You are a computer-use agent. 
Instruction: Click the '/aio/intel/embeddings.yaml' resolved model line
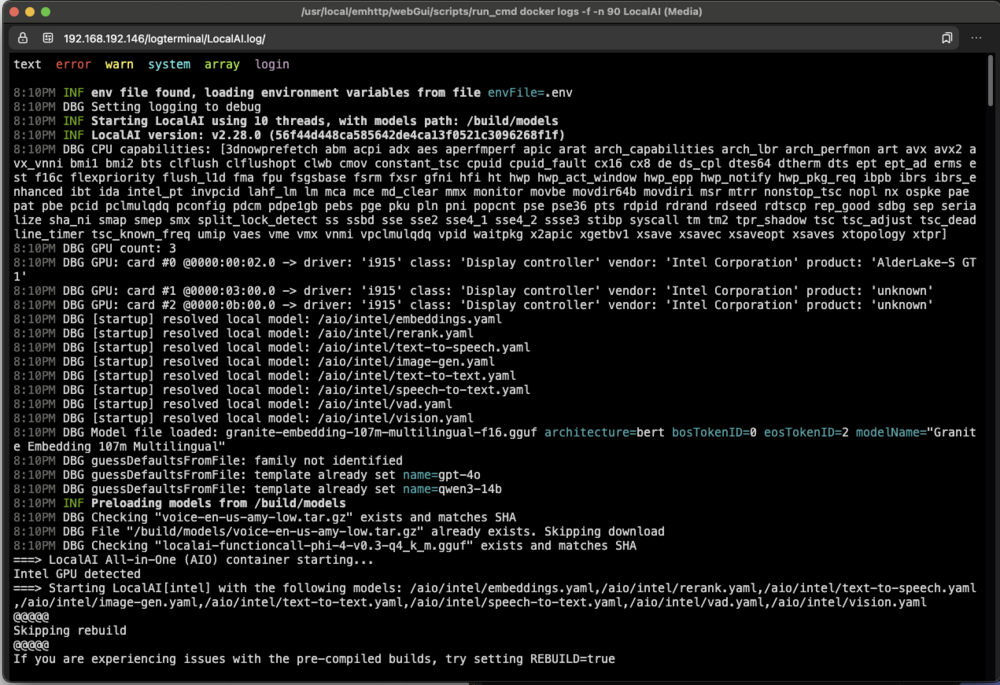[x=258, y=319]
